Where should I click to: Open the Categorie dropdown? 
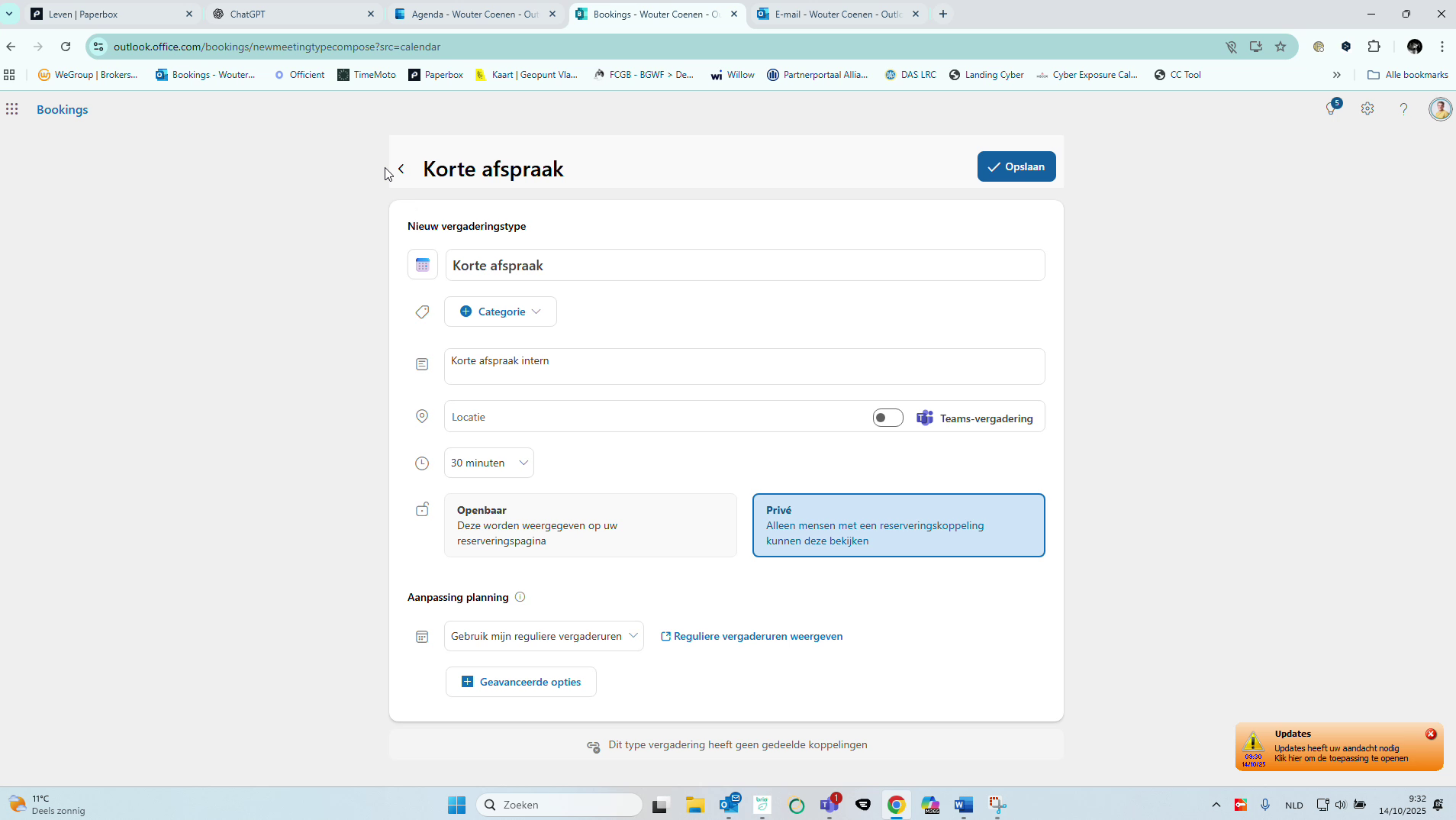pyautogui.click(x=500, y=311)
